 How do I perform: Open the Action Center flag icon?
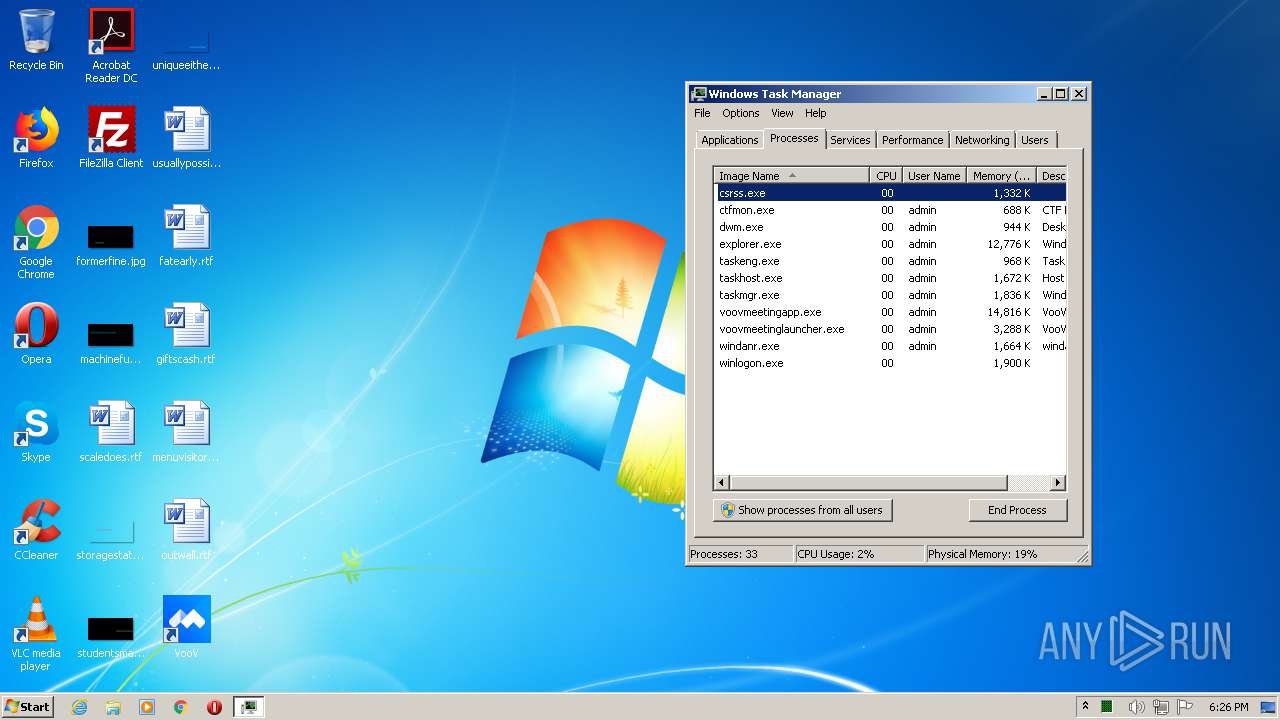tap(1185, 707)
